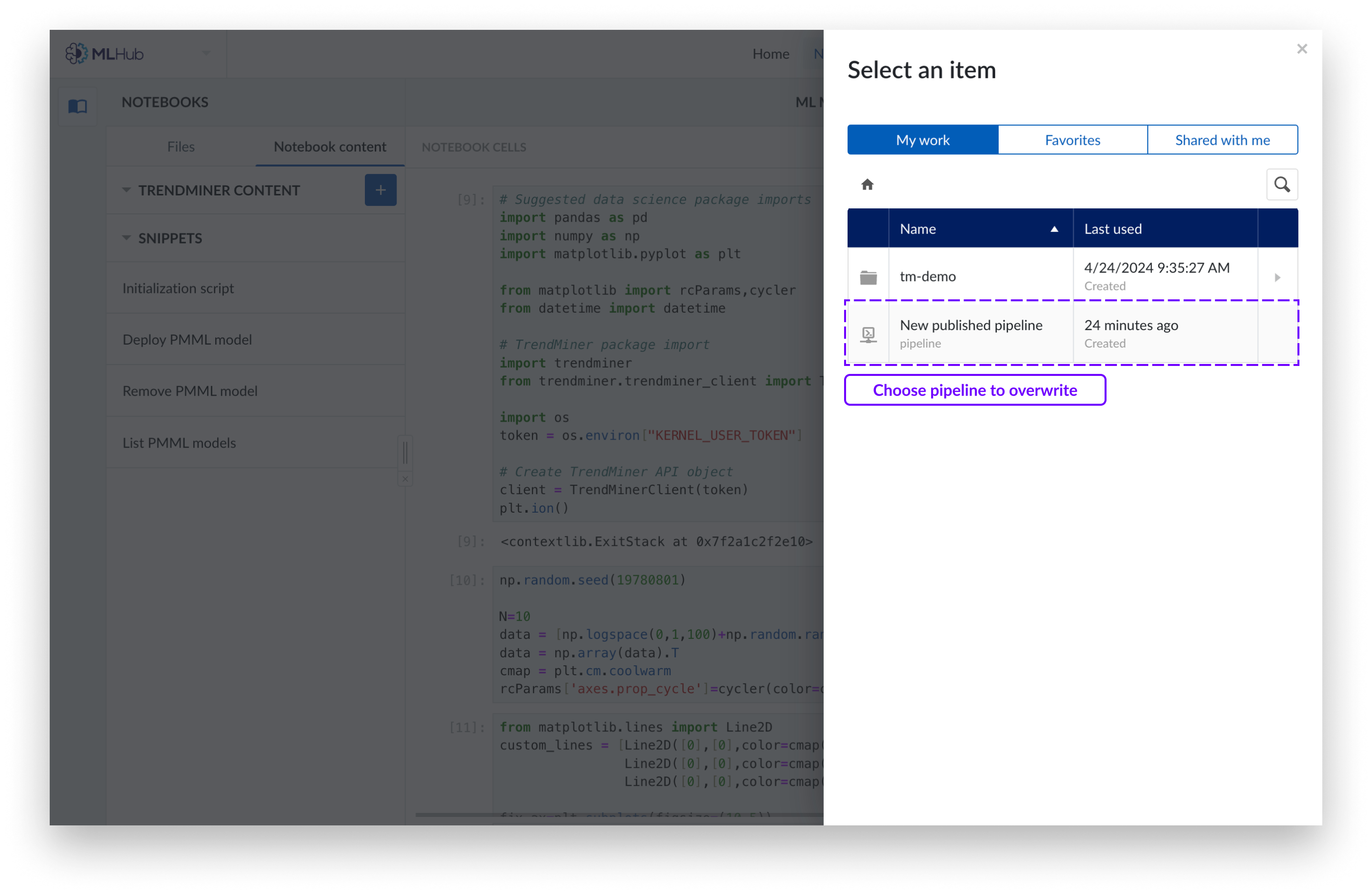Click the home breadcrumb icon
Image resolution: width=1372 pixels, height=895 pixels.
tap(867, 184)
